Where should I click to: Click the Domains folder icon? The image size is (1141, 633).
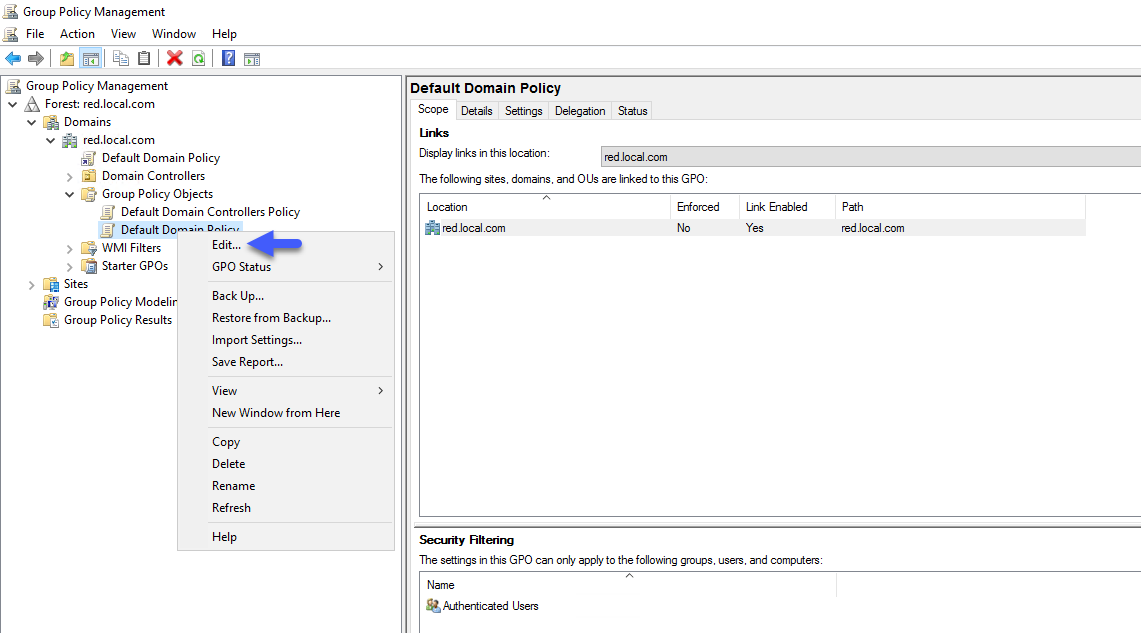pos(51,122)
